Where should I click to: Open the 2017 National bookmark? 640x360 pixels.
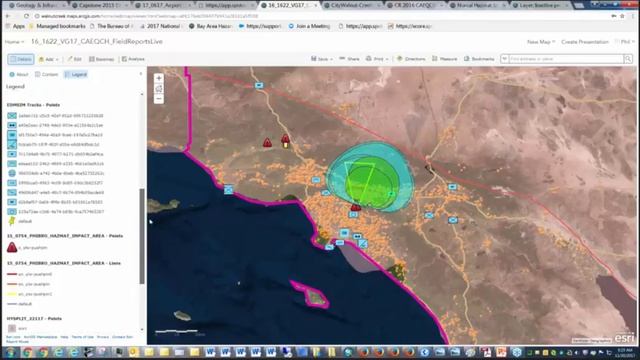click(x=160, y=26)
